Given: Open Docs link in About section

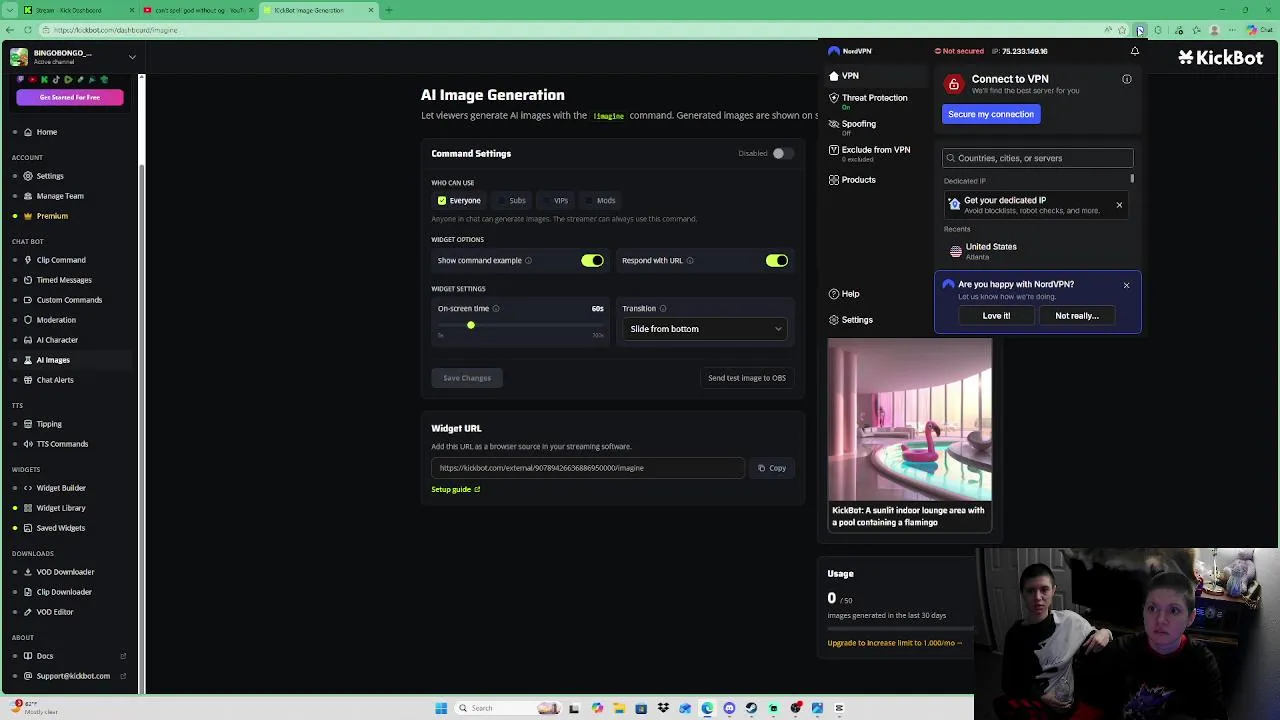Looking at the screenshot, I should coord(45,656).
